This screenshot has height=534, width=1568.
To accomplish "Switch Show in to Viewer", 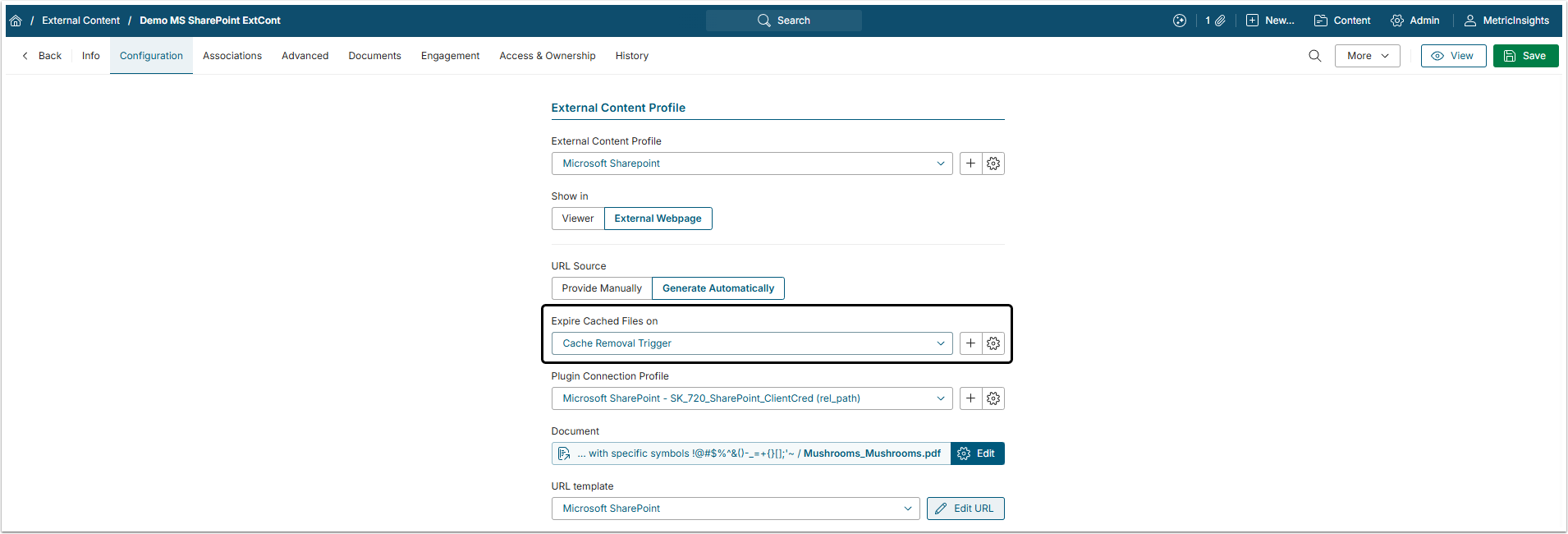I will tap(578, 219).
